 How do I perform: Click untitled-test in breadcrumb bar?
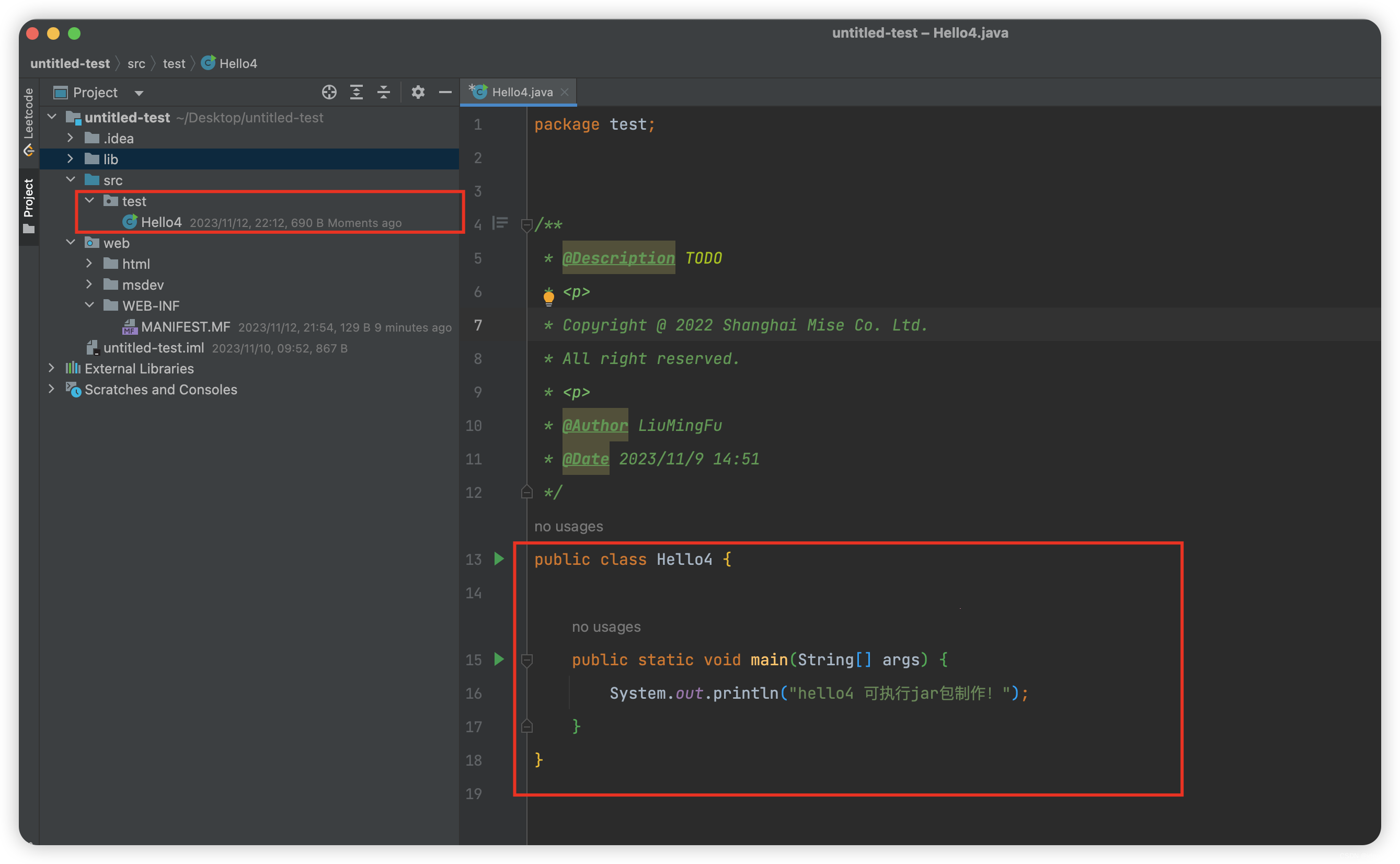(x=70, y=63)
